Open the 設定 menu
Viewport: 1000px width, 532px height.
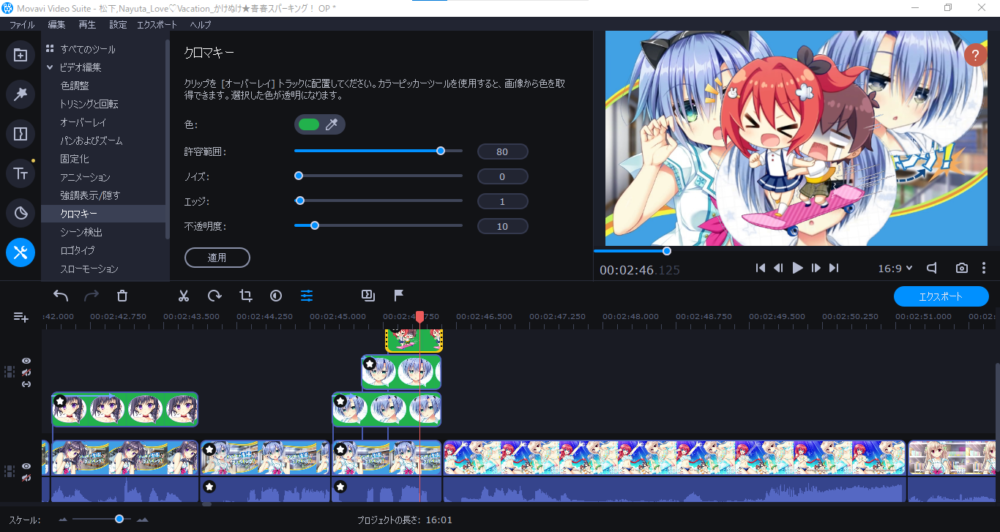click(x=118, y=24)
